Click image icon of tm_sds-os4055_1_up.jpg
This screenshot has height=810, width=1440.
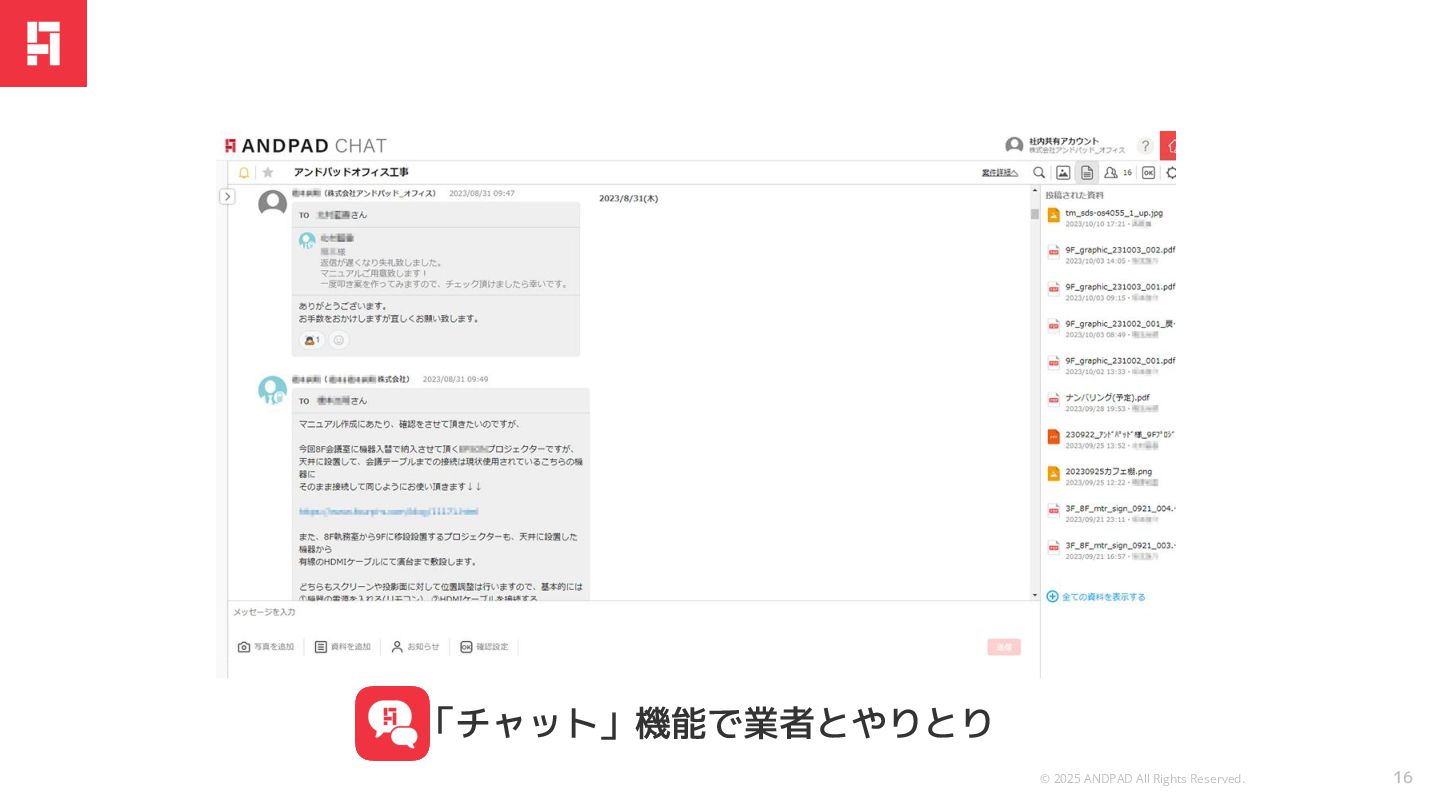point(1053,215)
